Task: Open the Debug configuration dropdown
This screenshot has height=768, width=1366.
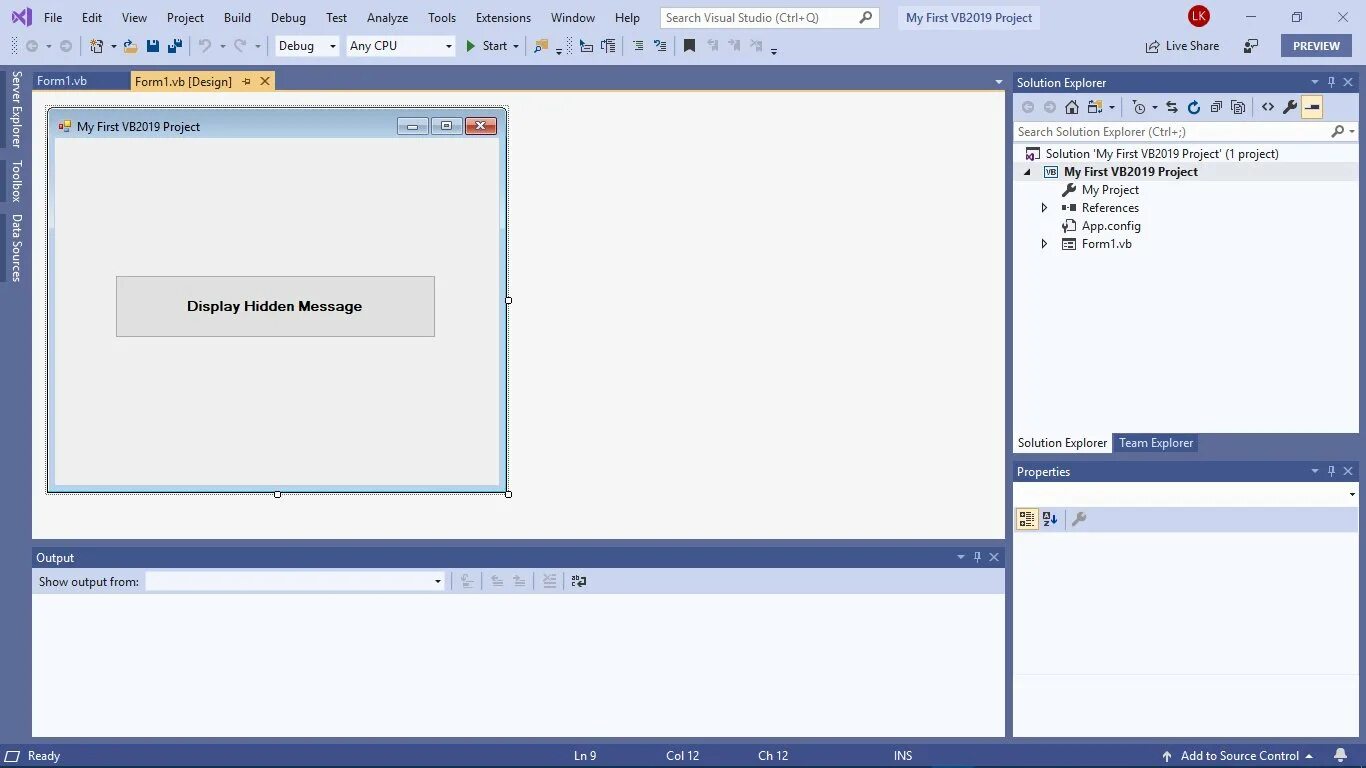Action: [333, 46]
